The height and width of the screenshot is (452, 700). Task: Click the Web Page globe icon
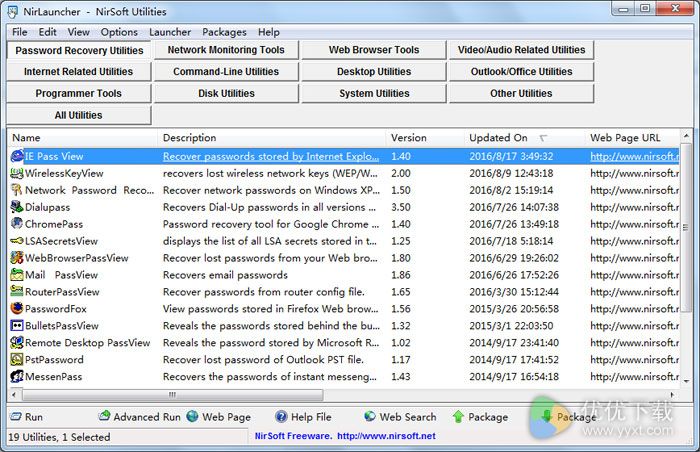pyautogui.click(x=192, y=416)
